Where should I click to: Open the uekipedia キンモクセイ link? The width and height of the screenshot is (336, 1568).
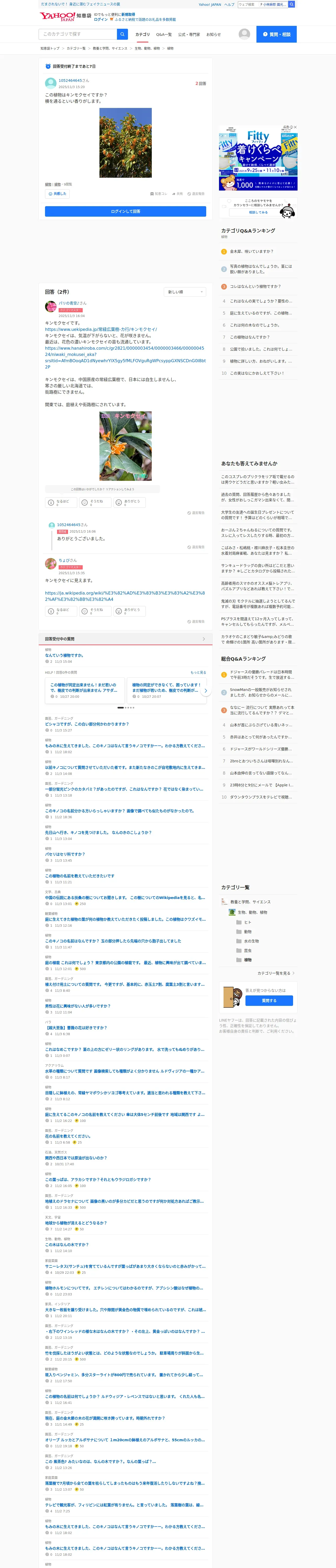click(101, 329)
